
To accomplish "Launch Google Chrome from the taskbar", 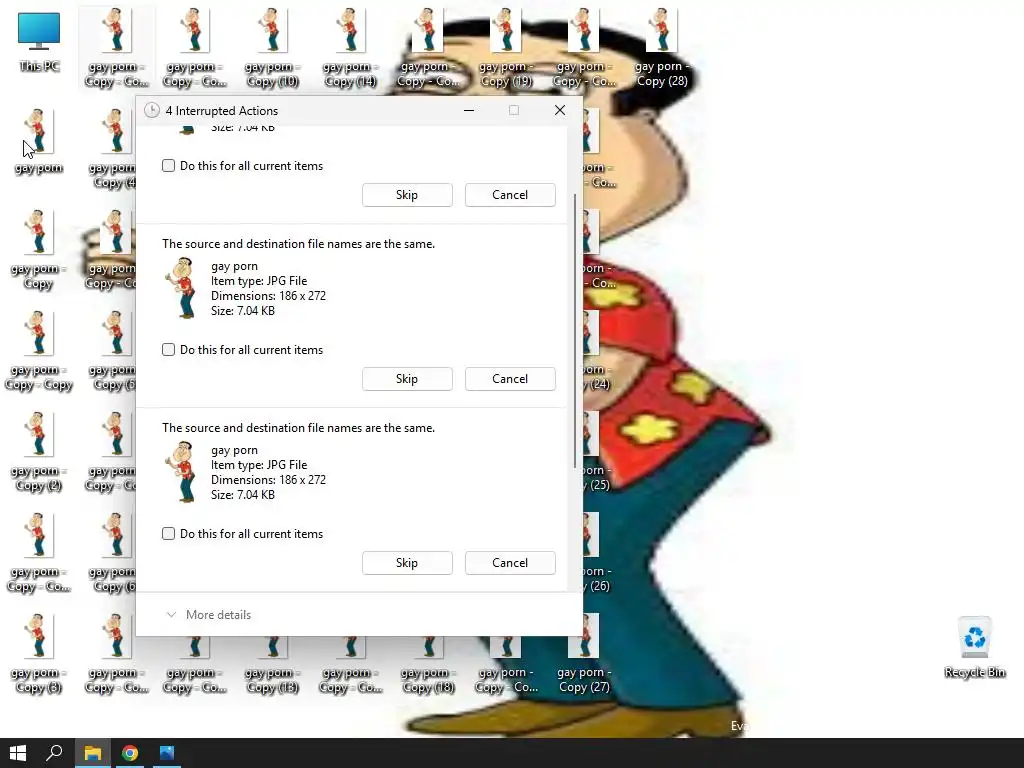I will click(x=130, y=753).
